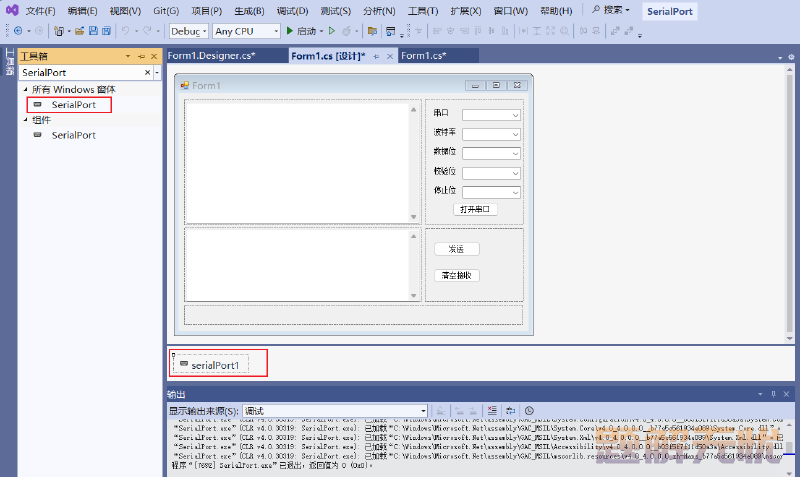Open the 扩展(X) menu
800x477 pixels.
click(x=466, y=11)
